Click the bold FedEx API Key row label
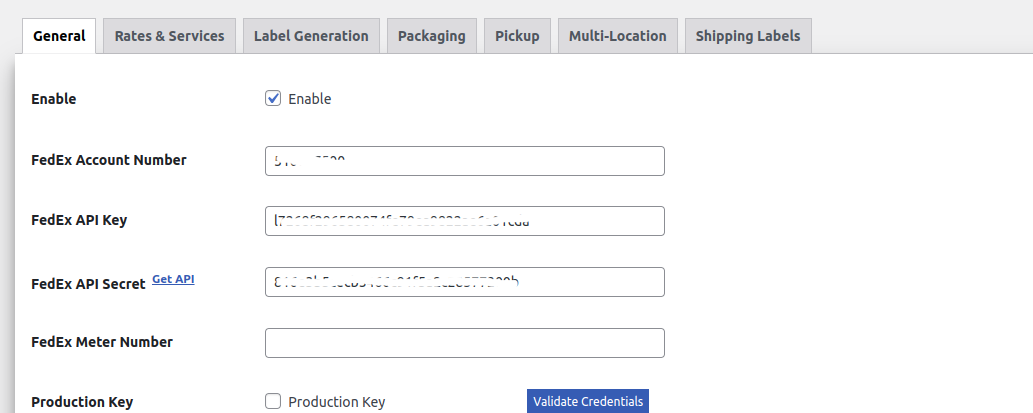Screen dimensions: 1033x413 pos(79,220)
